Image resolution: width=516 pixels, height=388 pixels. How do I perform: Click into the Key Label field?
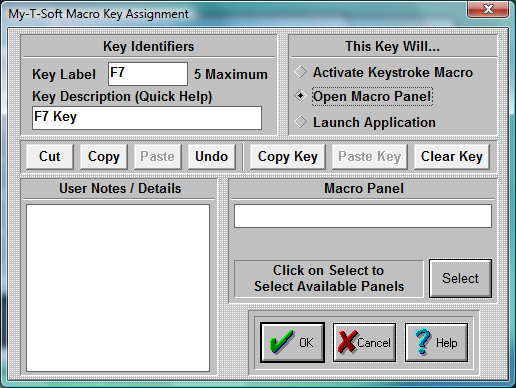pos(148,74)
